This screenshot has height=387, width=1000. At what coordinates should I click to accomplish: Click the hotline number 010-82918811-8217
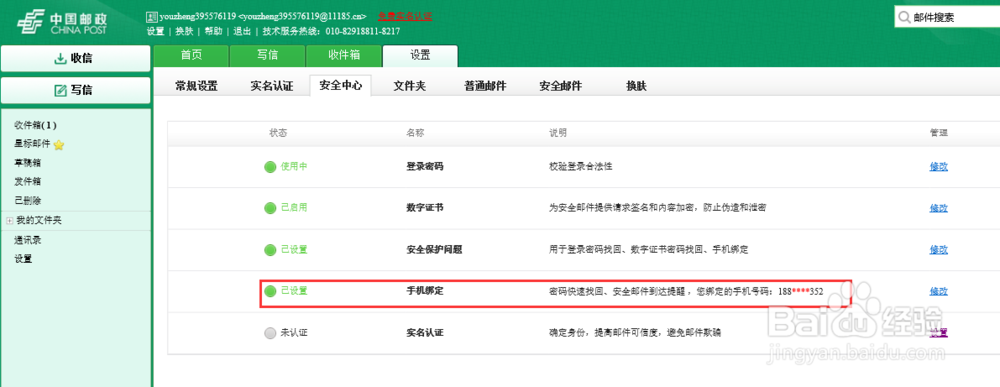point(363,31)
